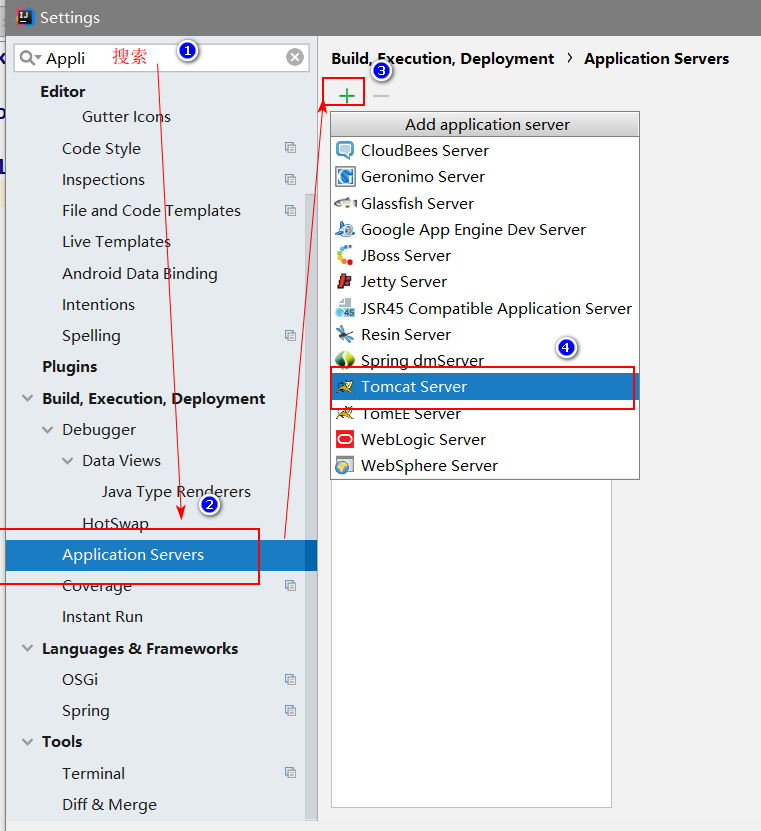Click the Geronimo Server icon

pyautogui.click(x=345, y=176)
